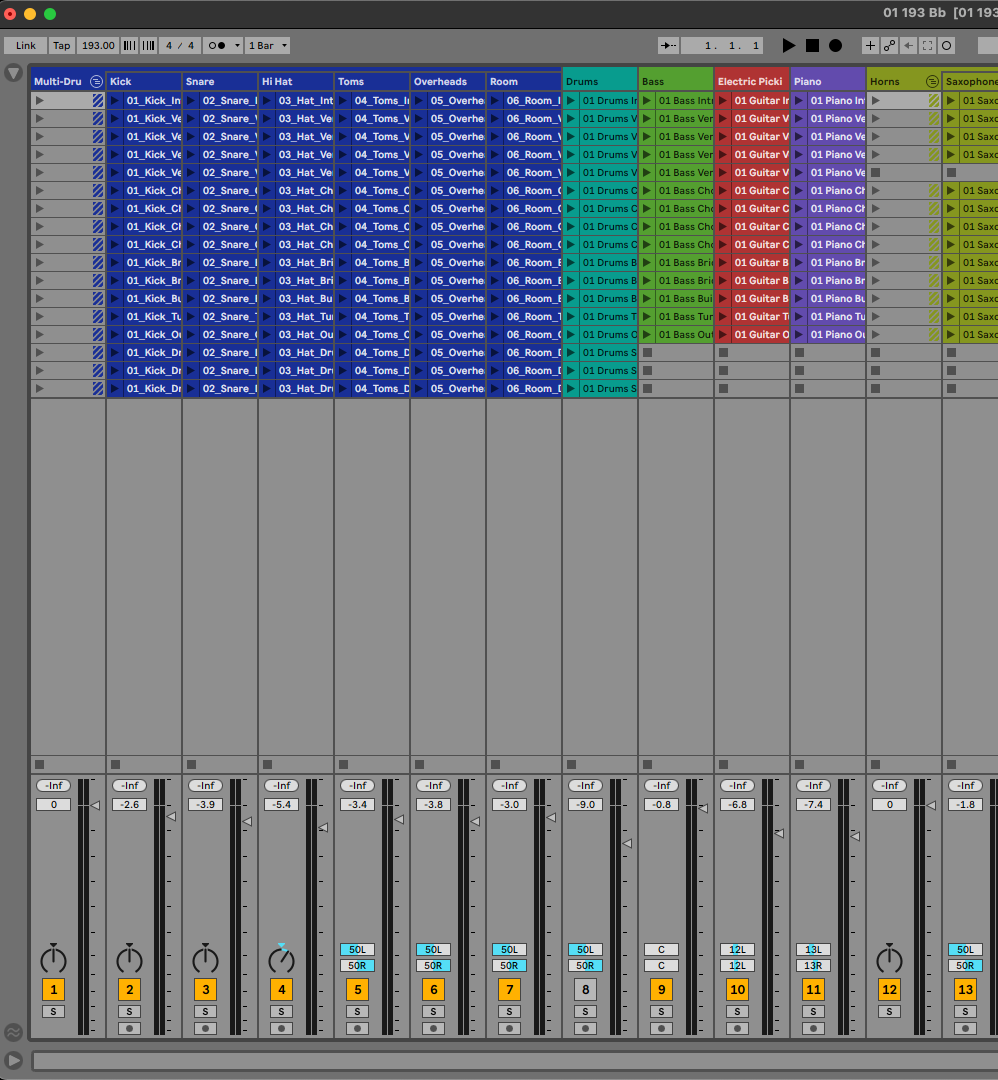Click the Session Record circle icon

point(947,45)
